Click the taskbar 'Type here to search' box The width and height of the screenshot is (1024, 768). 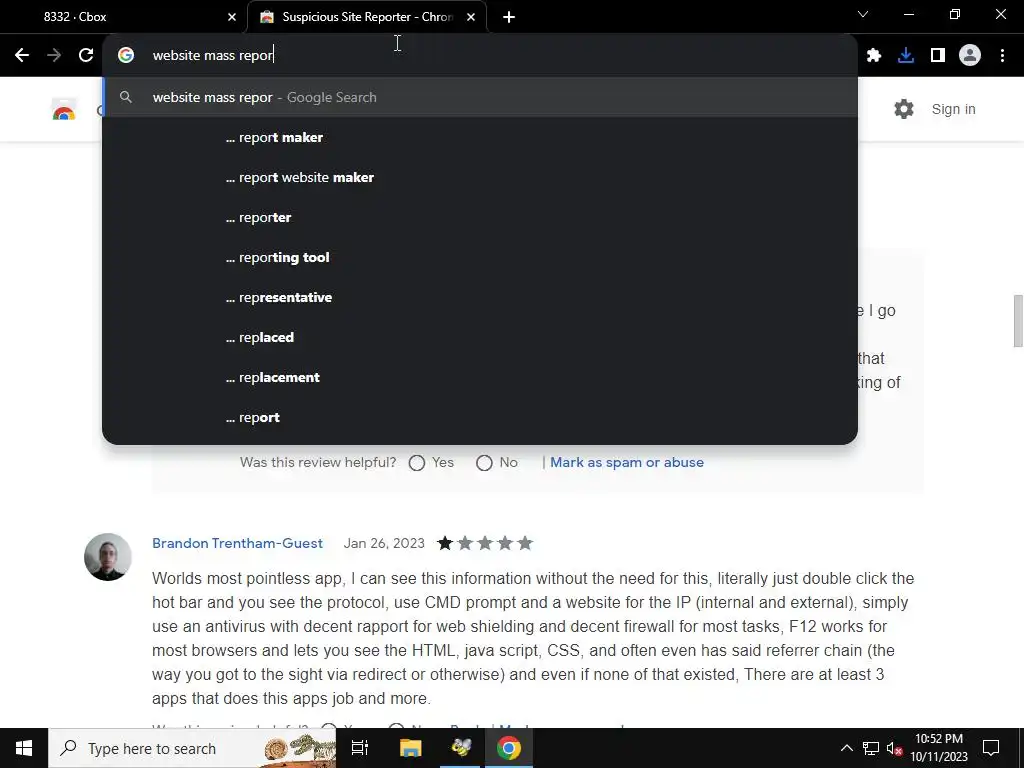[192, 748]
